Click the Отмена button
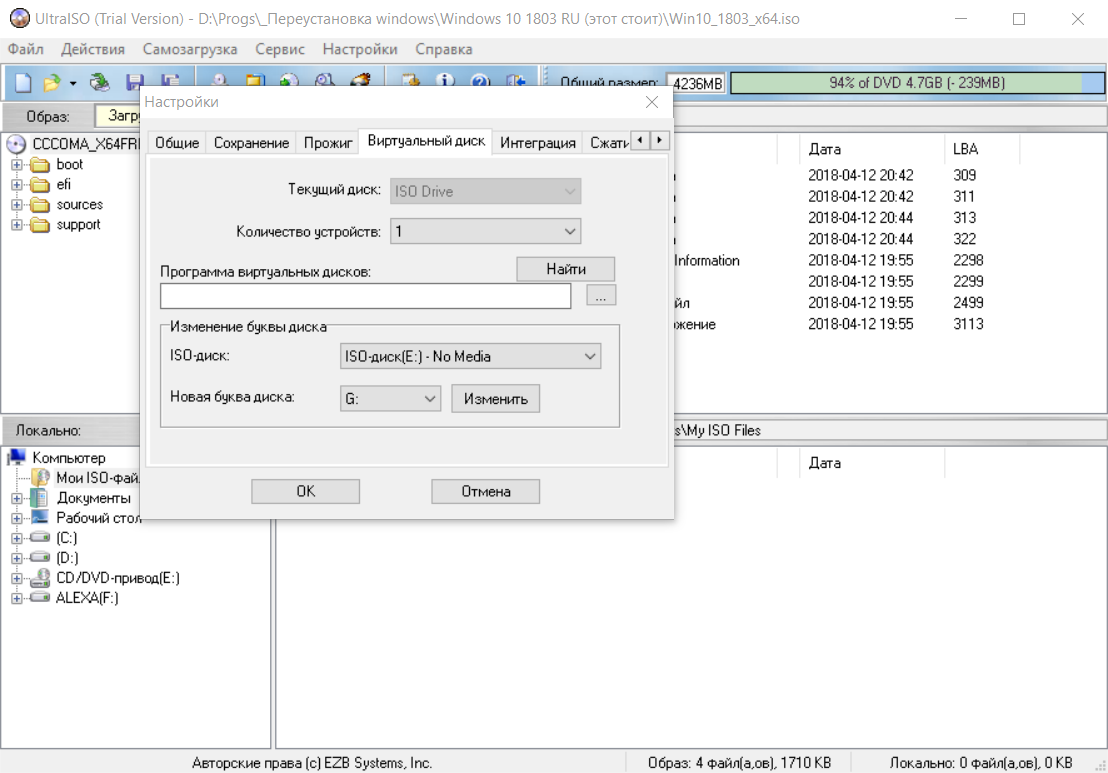Viewport: 1108px width, 773px height. (x=485, y=491)
